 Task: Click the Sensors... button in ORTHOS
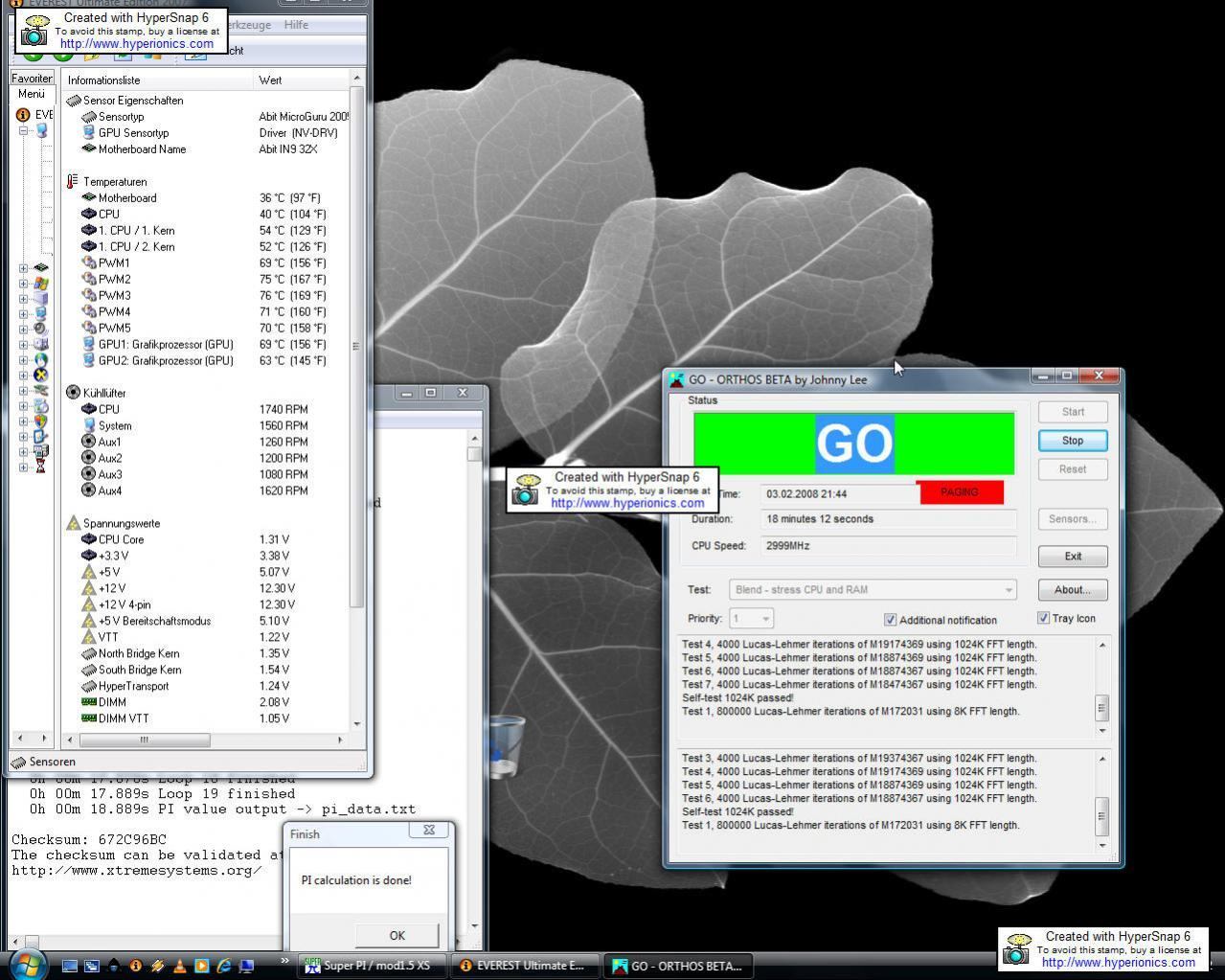1073,519
